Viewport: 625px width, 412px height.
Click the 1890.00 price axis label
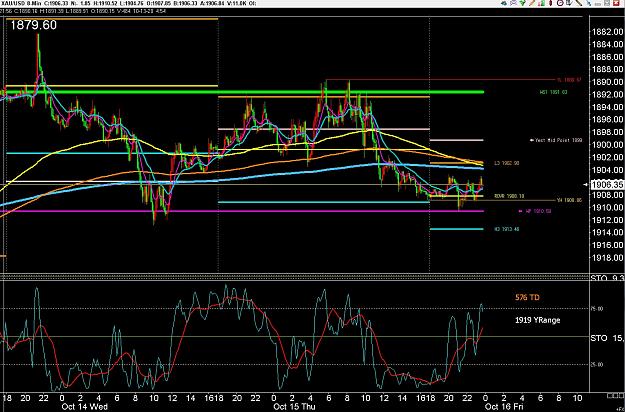[x=607, y=82]
